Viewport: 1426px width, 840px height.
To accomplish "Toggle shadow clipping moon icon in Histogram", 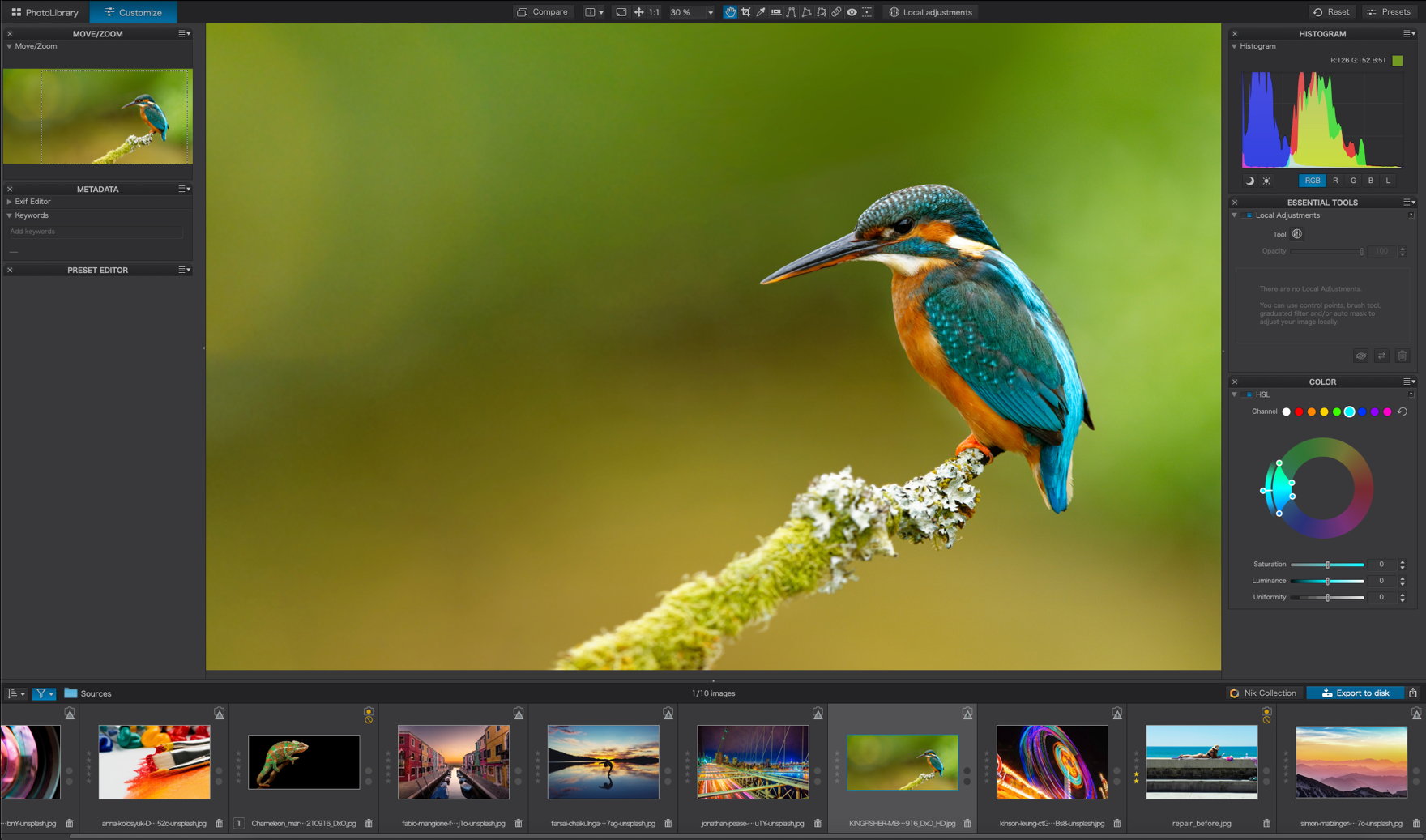I will point(1249,181).
